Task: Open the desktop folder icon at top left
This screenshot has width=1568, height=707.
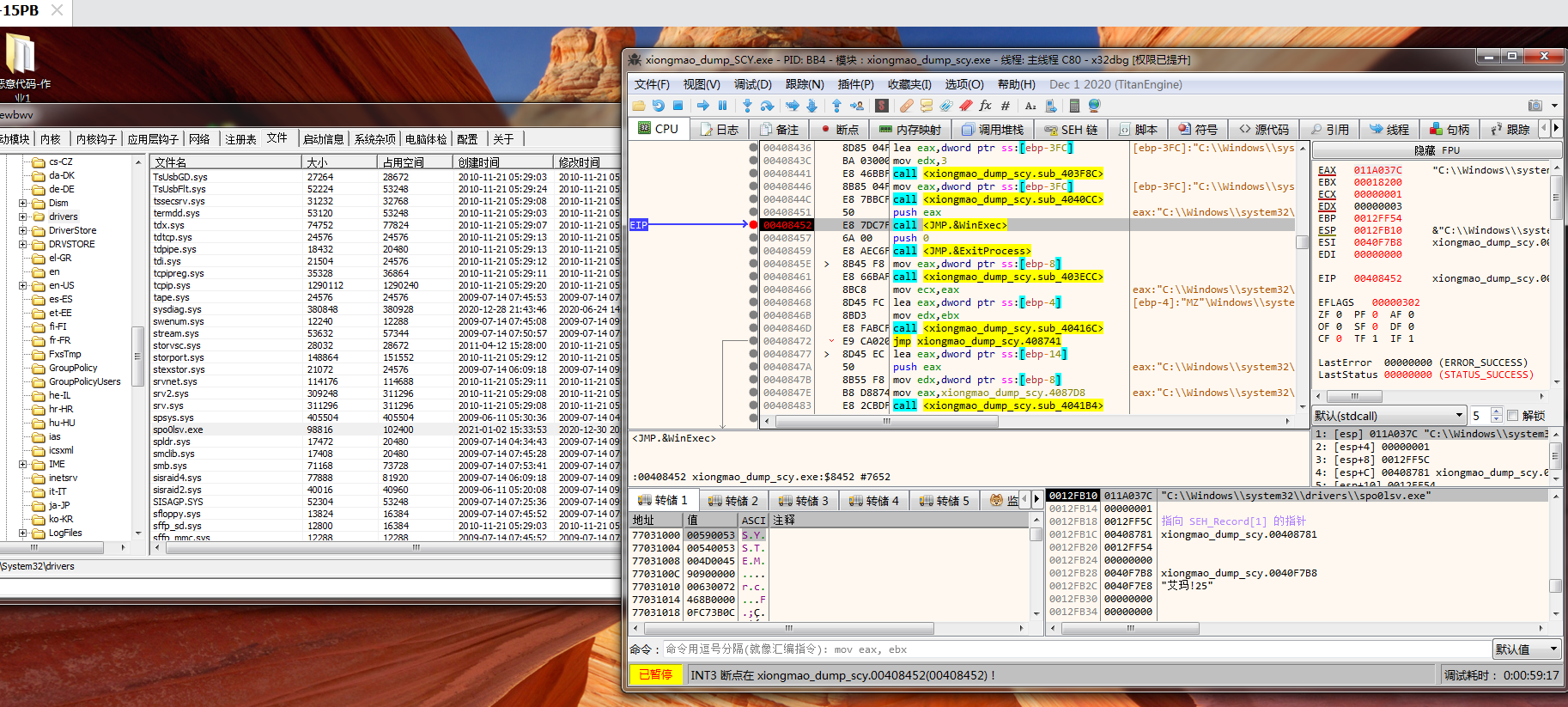Action: point(21,54)
